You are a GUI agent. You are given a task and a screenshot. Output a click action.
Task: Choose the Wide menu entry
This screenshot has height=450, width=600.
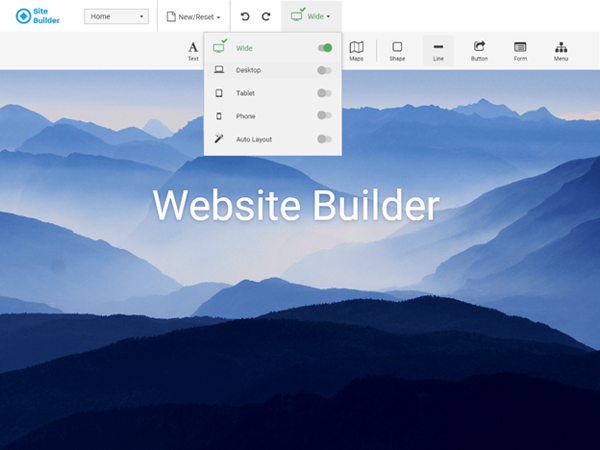273,48
